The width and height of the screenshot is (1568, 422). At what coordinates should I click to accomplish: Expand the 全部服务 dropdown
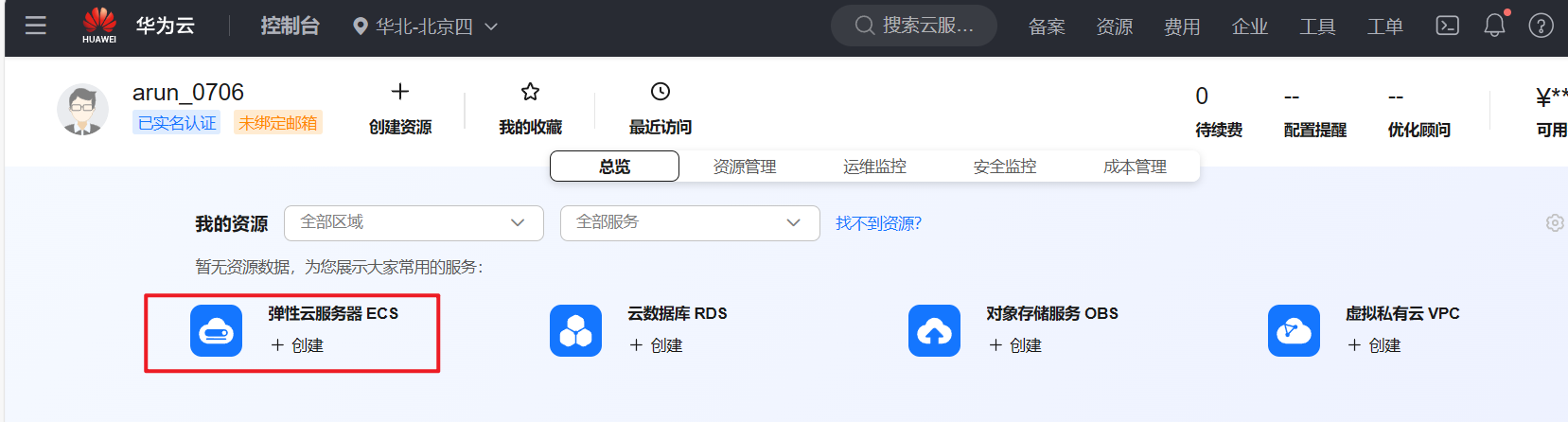point(690,223)
